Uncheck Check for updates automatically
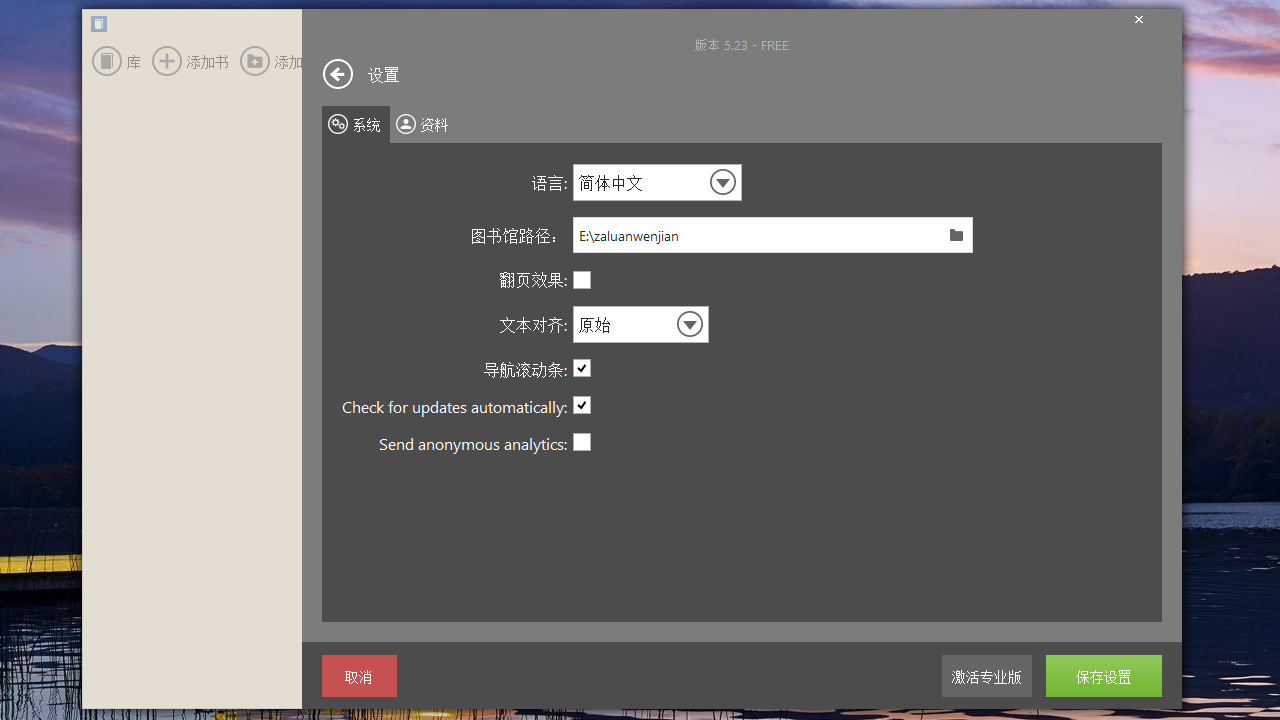Screen dimensions: 1280x720 (x=581, y=405)
